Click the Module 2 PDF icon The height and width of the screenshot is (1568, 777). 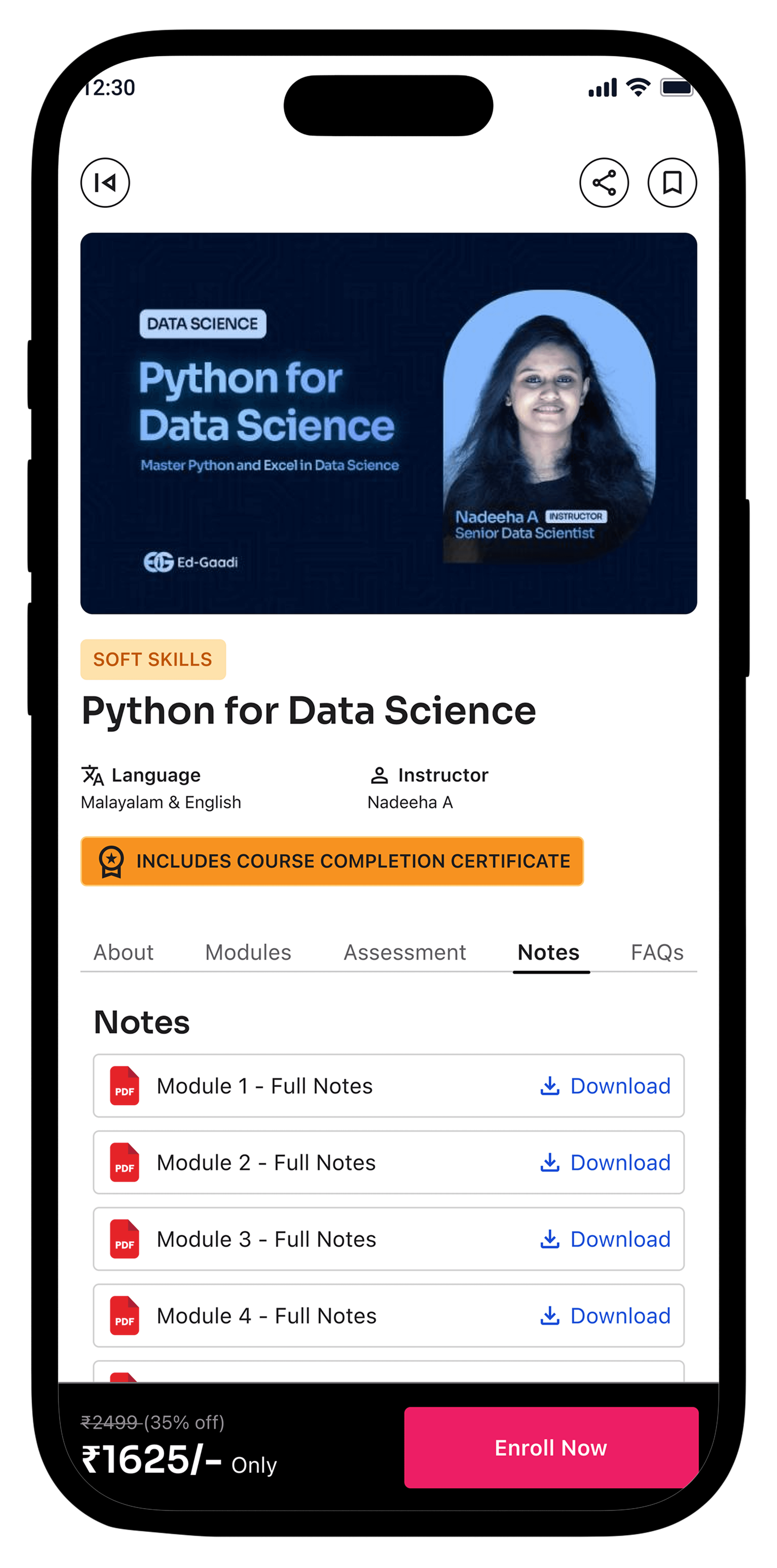124,1162
